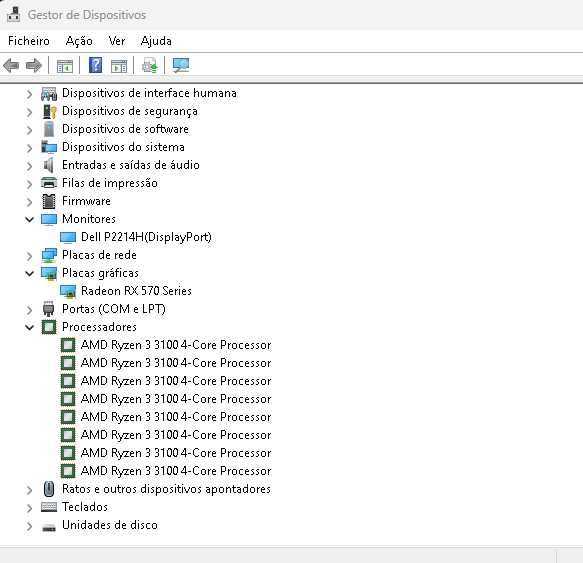Expand Dispositivos de segurança node
This screenshot has width=583, height=563.
click(29, 112)
